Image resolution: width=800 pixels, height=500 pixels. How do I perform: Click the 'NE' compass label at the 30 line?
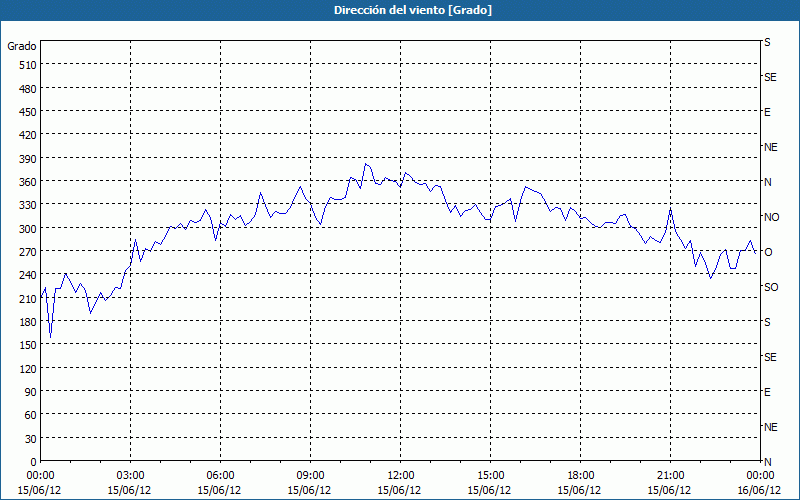click(771, 427)
